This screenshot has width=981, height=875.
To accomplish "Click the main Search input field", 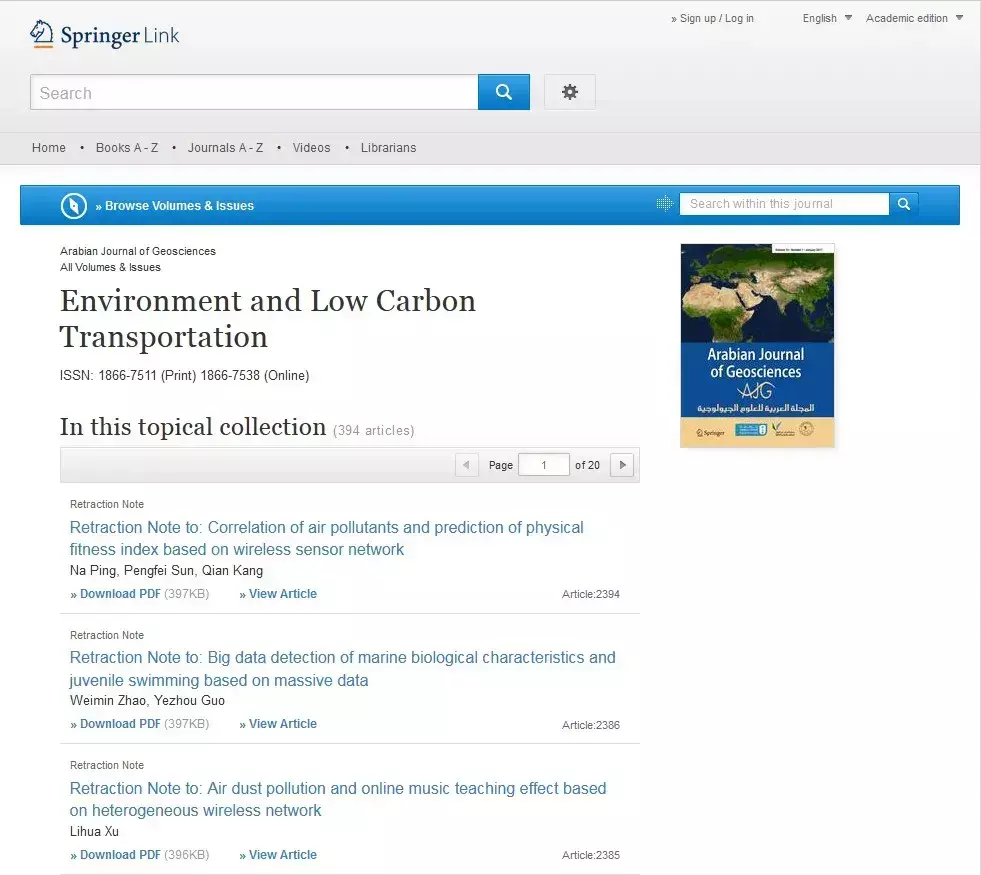I will coord(254,93).
